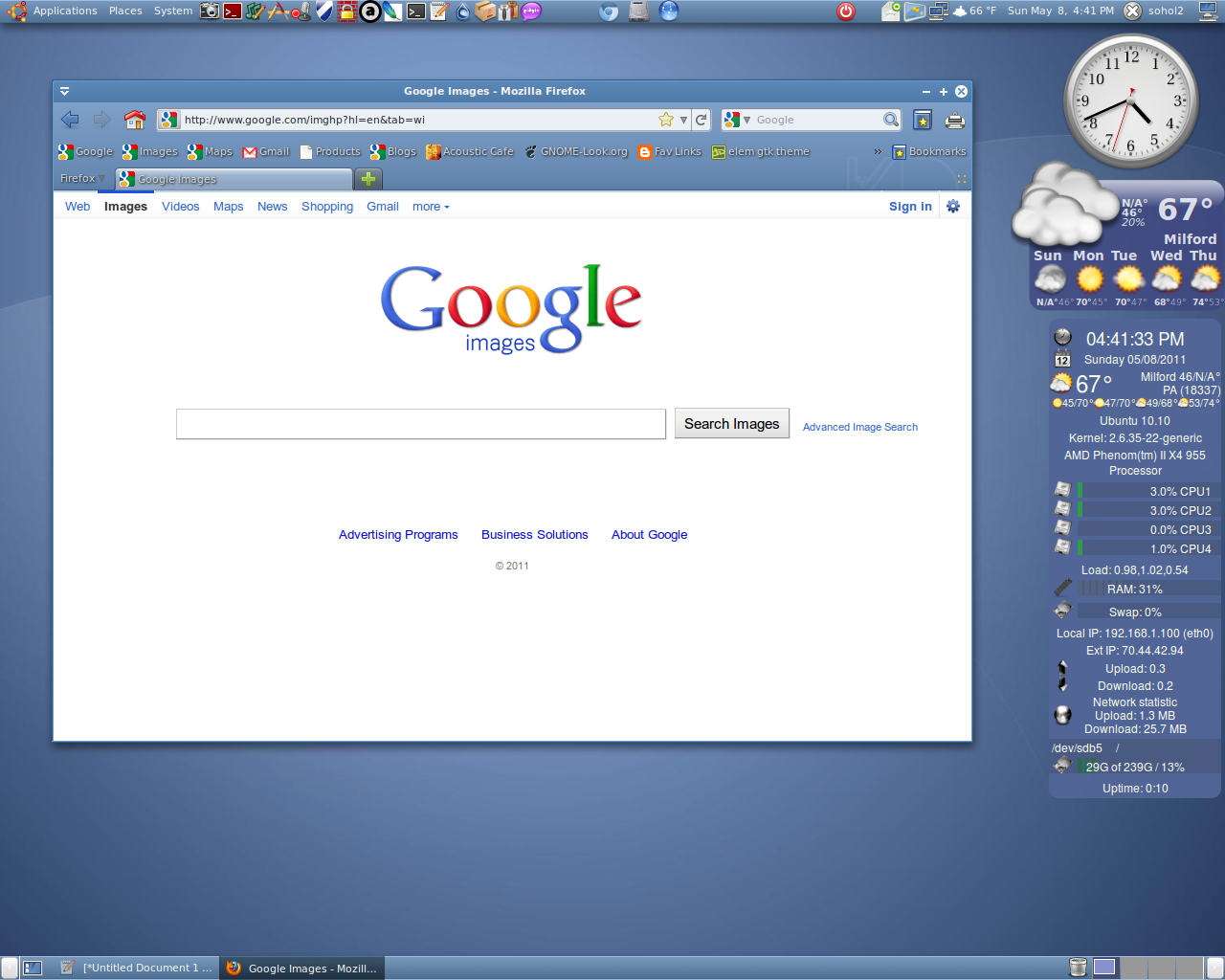Screen dimensions: 1225x980
Task: Open the Places menu
Action: (125, 11)
